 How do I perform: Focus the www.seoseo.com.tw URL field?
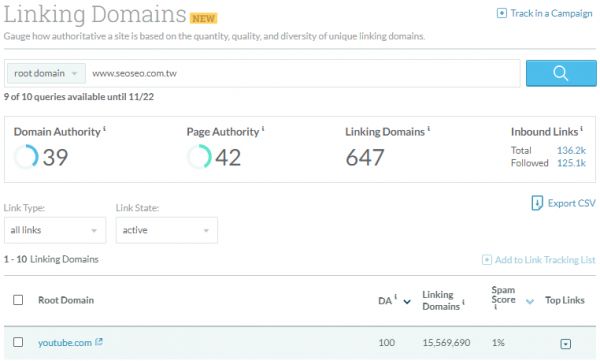click(x=302, y=73)
